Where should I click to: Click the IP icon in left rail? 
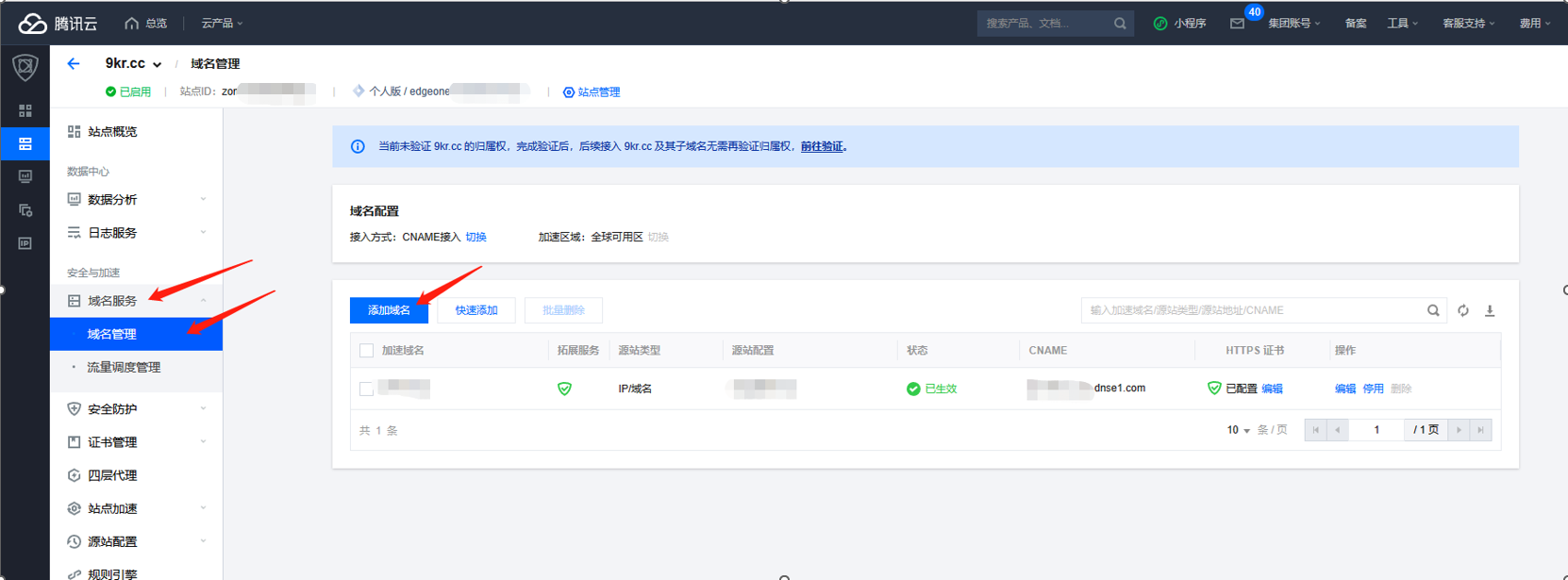tap(25, 243)
